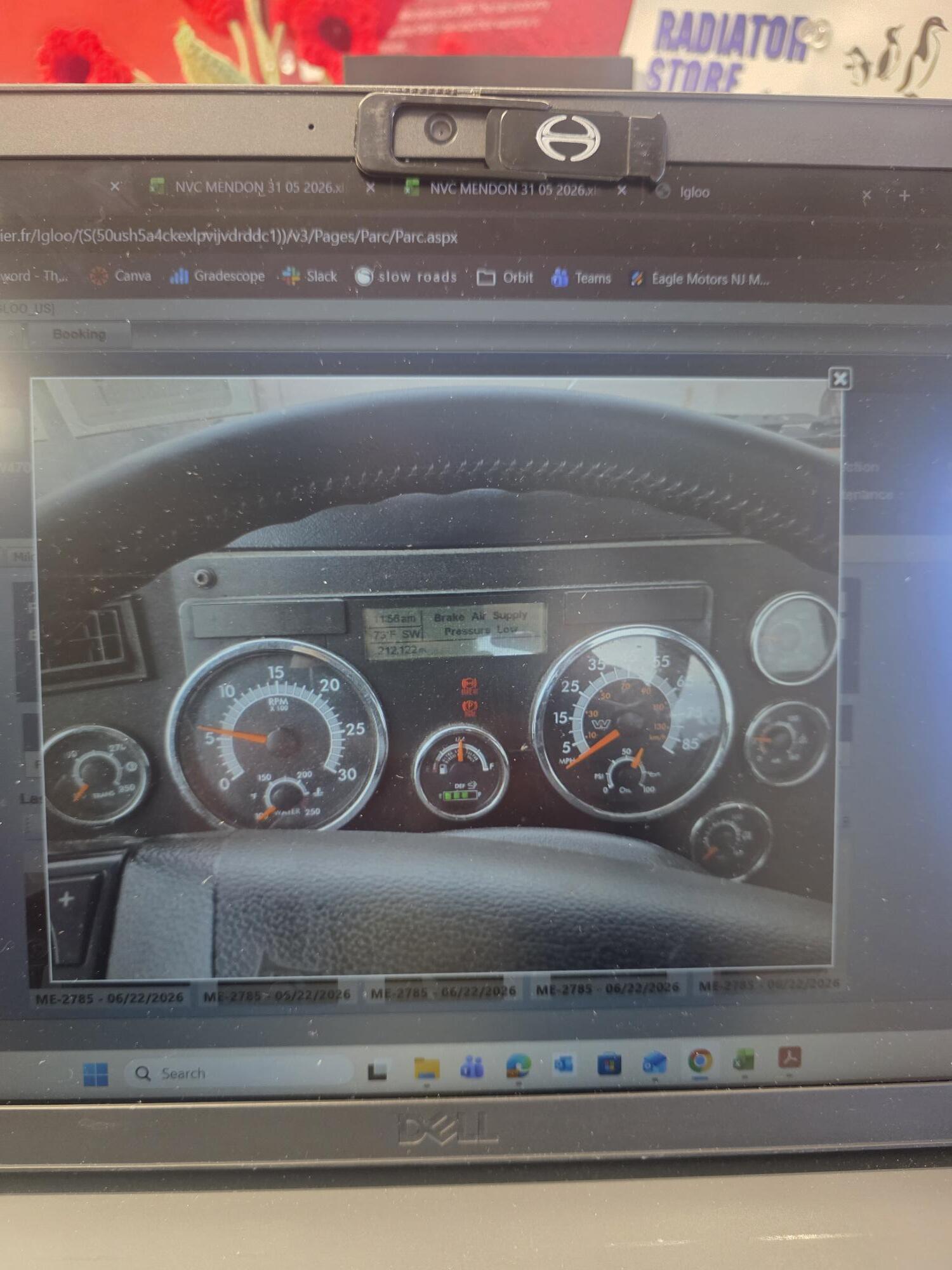The image size is (952, 1270).
Task: Open Task View from the taskbar
Action: click(378, 1072)
